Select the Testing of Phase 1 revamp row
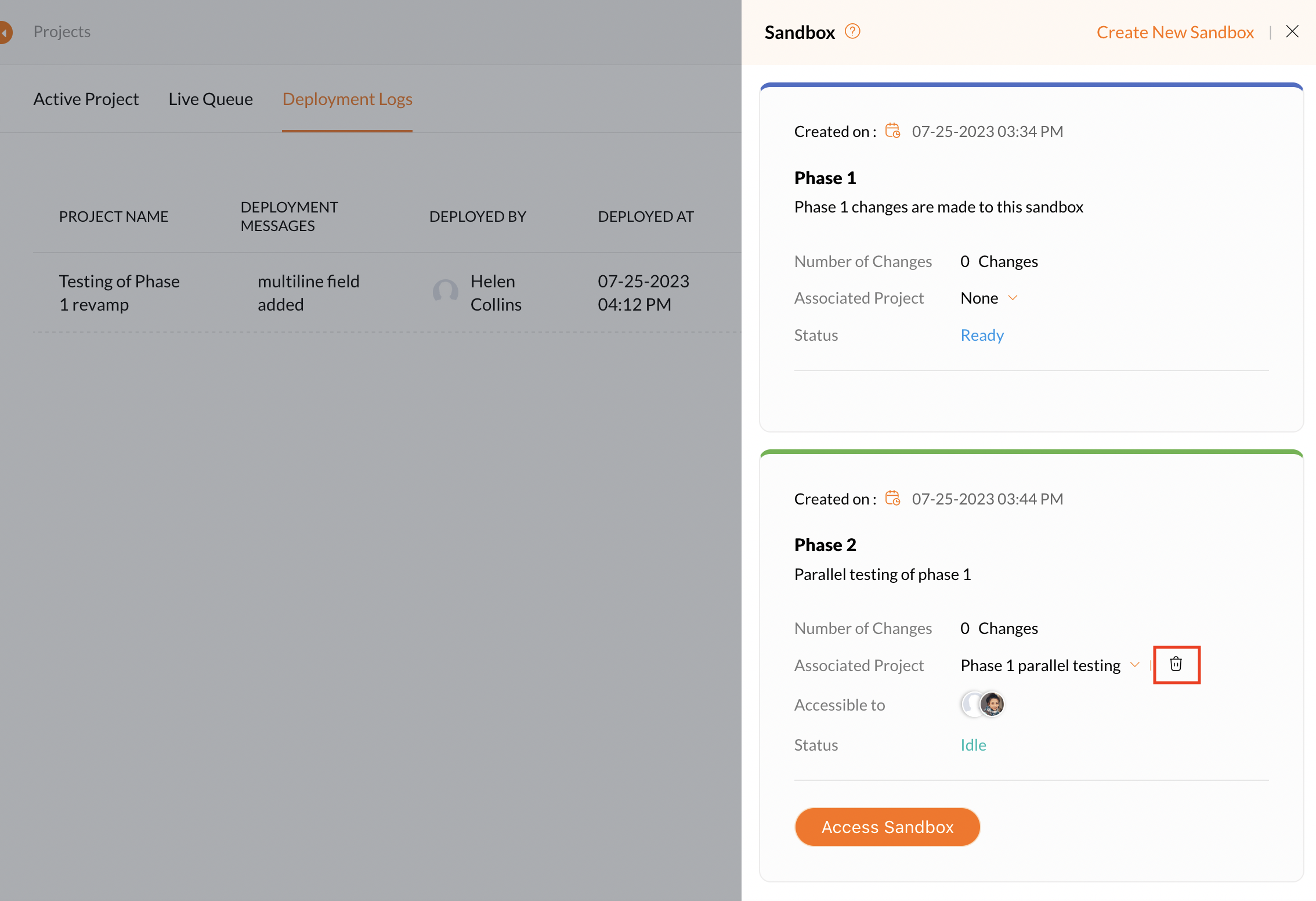 (119, 293)
